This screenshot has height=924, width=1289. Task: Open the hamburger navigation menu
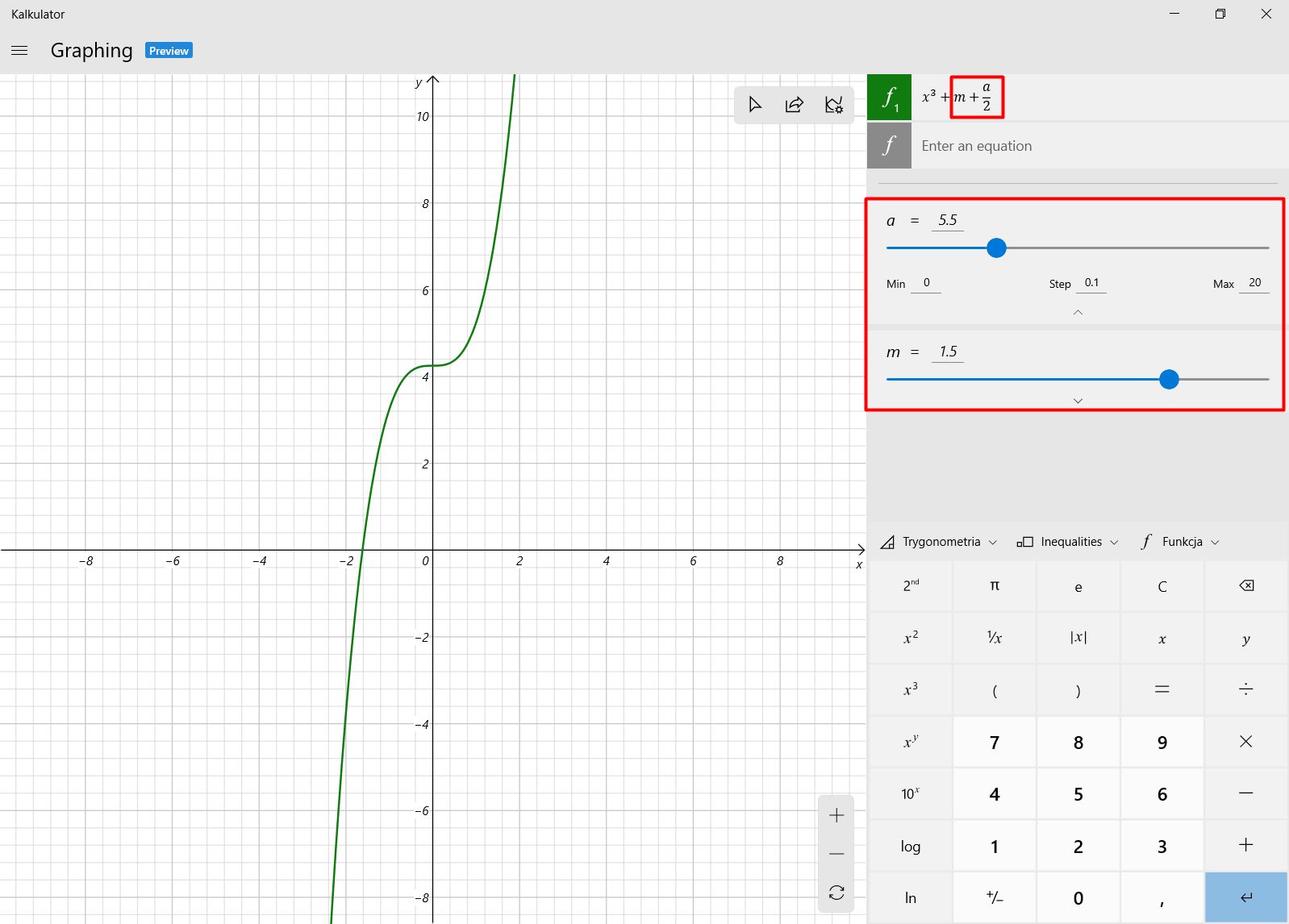pyautogui.click(x=20, y=50)
